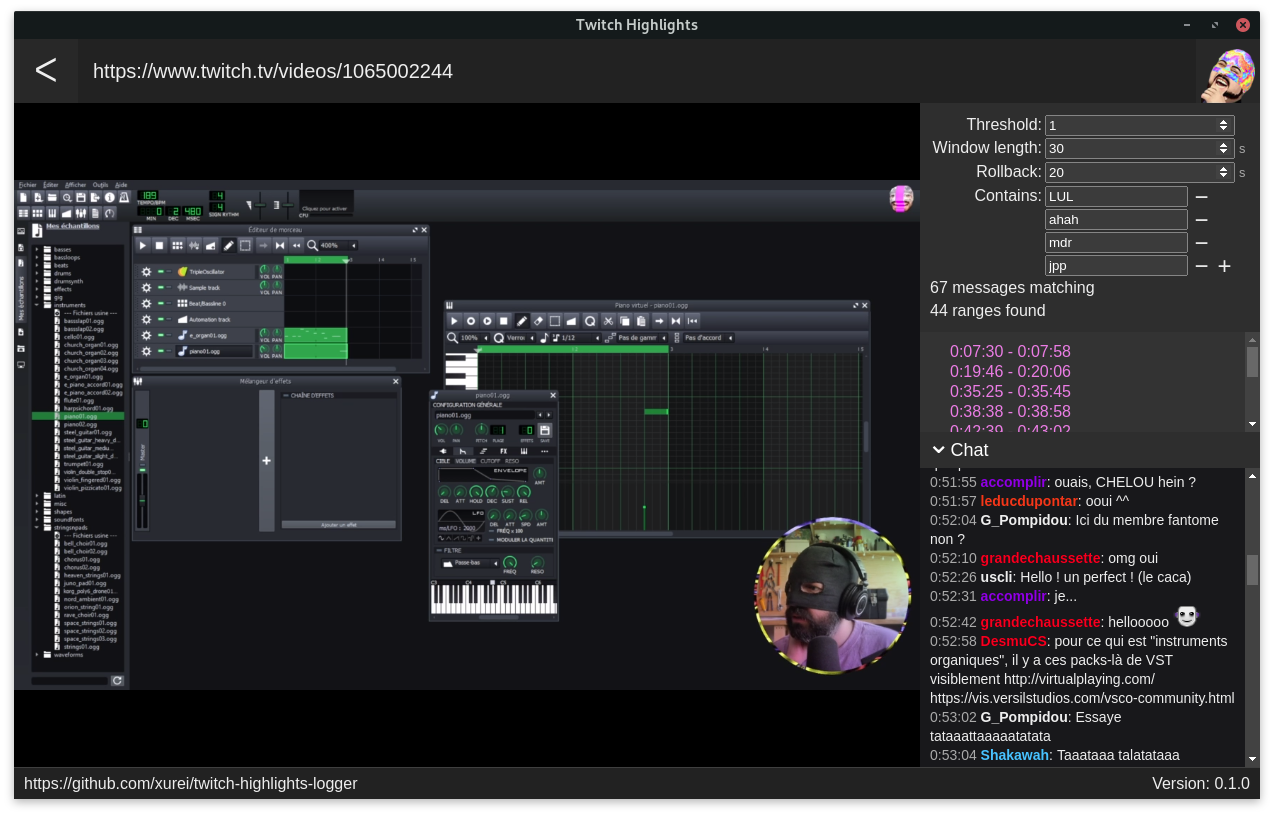Stop playback in Éditeur de morceau

(159, 245)
